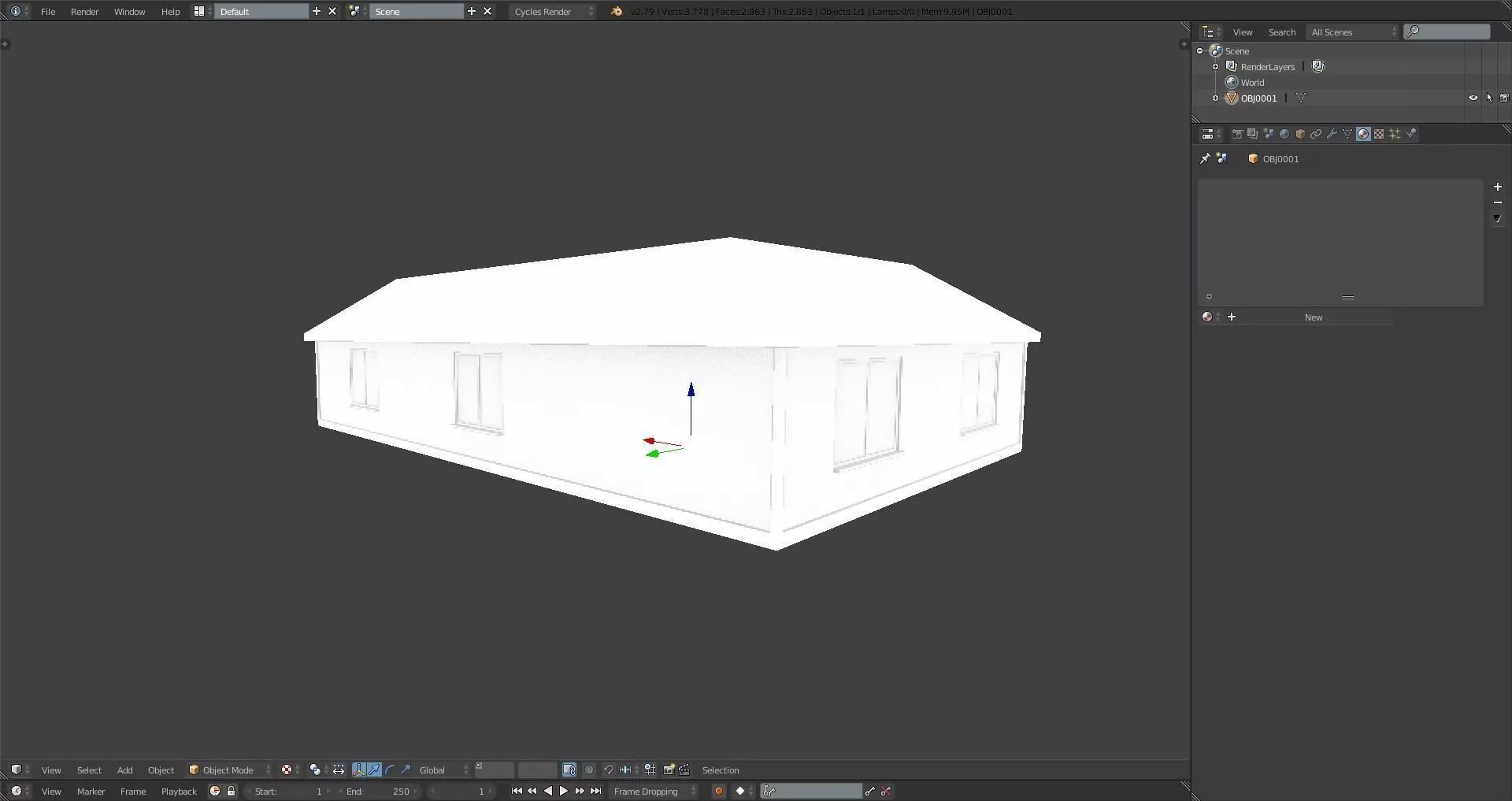Open the Cycles Render engine dropdown
The height and width of the screenshot is (801, 1512).
tap(553, 11)
